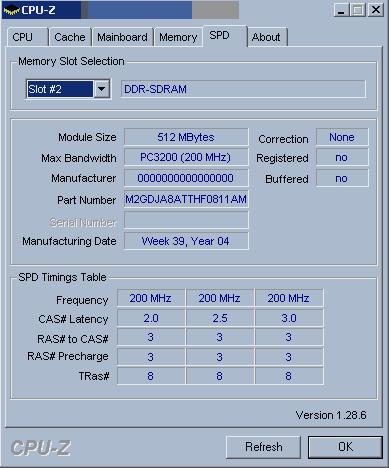Click the Frequency cell above CAS 3.0

click(x=289, y=298)
